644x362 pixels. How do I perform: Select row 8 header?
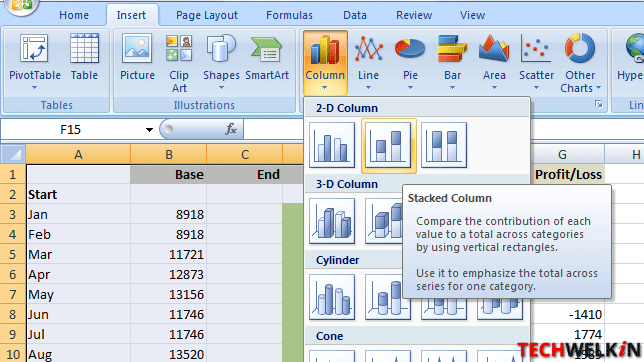point(13,315)
